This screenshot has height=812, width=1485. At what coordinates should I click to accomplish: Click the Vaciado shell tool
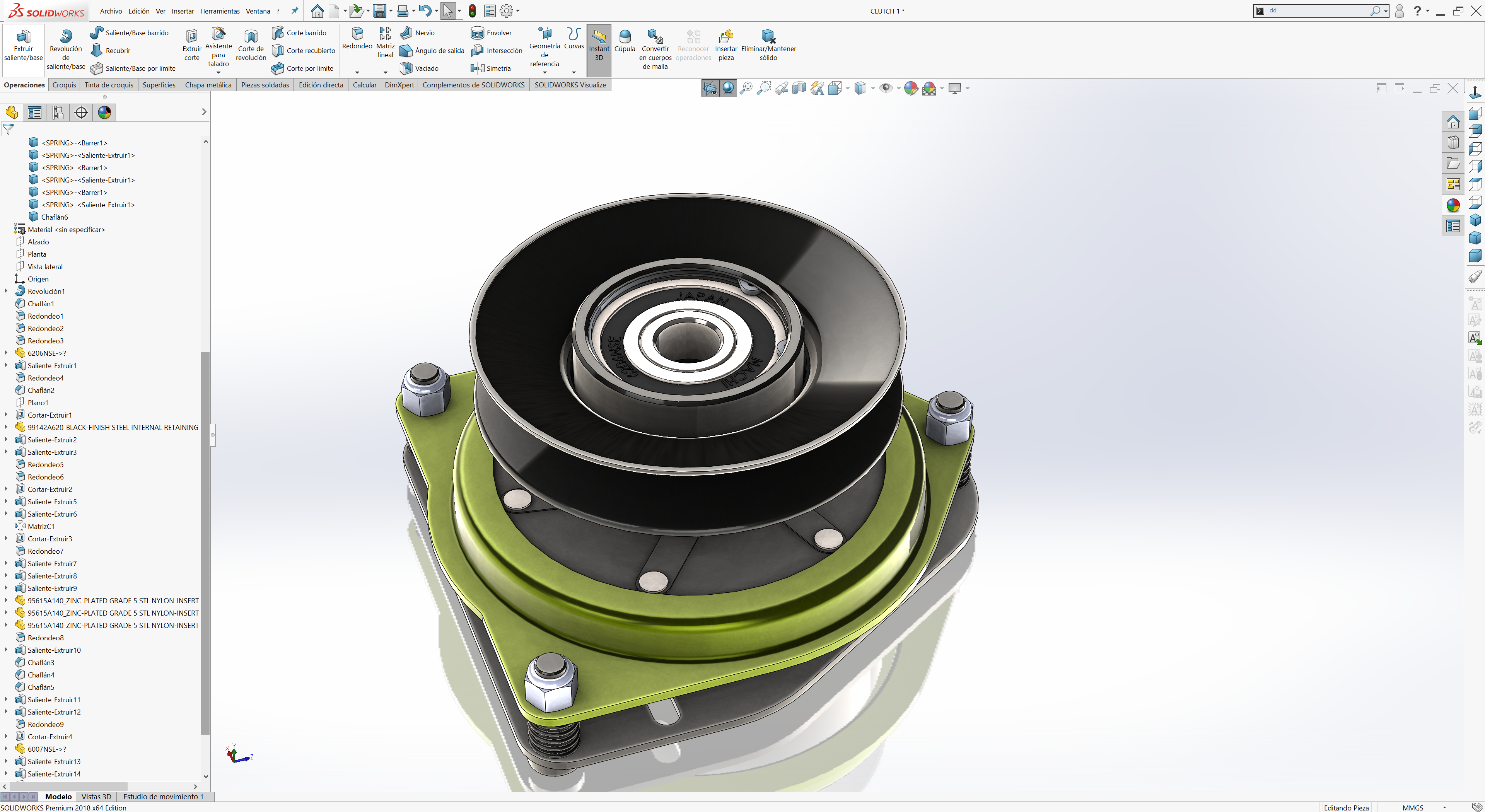point(419,68)
